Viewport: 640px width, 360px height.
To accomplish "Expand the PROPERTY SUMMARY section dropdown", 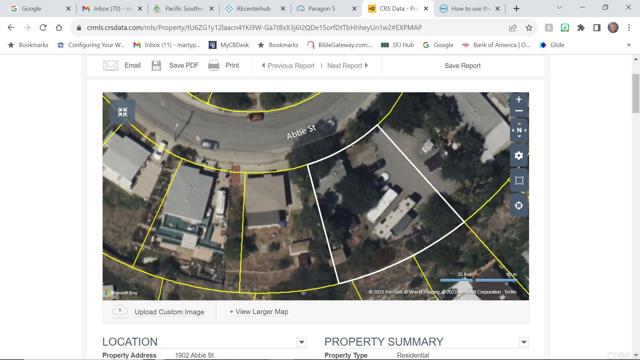I will coord(524,342).
